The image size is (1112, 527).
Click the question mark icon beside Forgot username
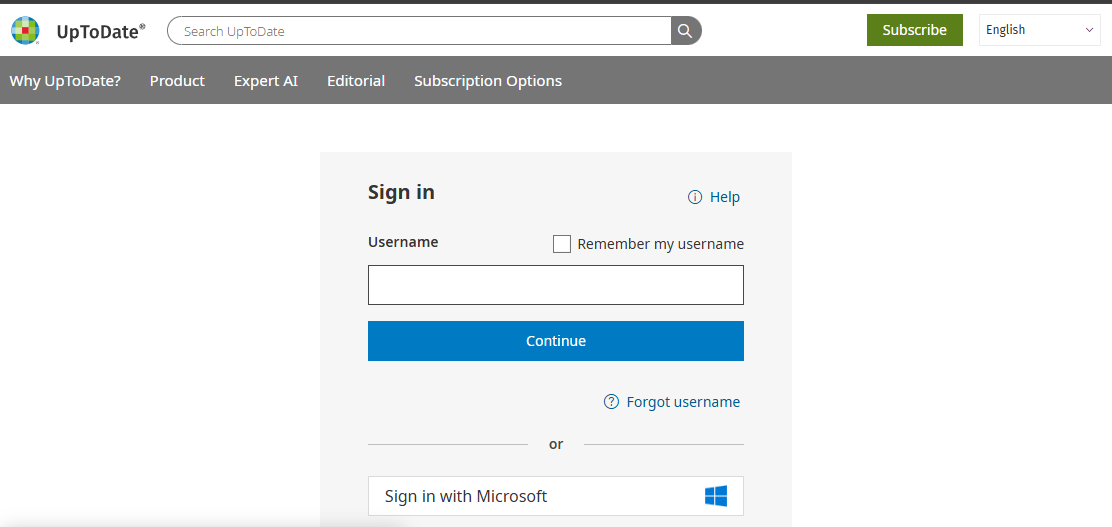click(x=611, y=402)
